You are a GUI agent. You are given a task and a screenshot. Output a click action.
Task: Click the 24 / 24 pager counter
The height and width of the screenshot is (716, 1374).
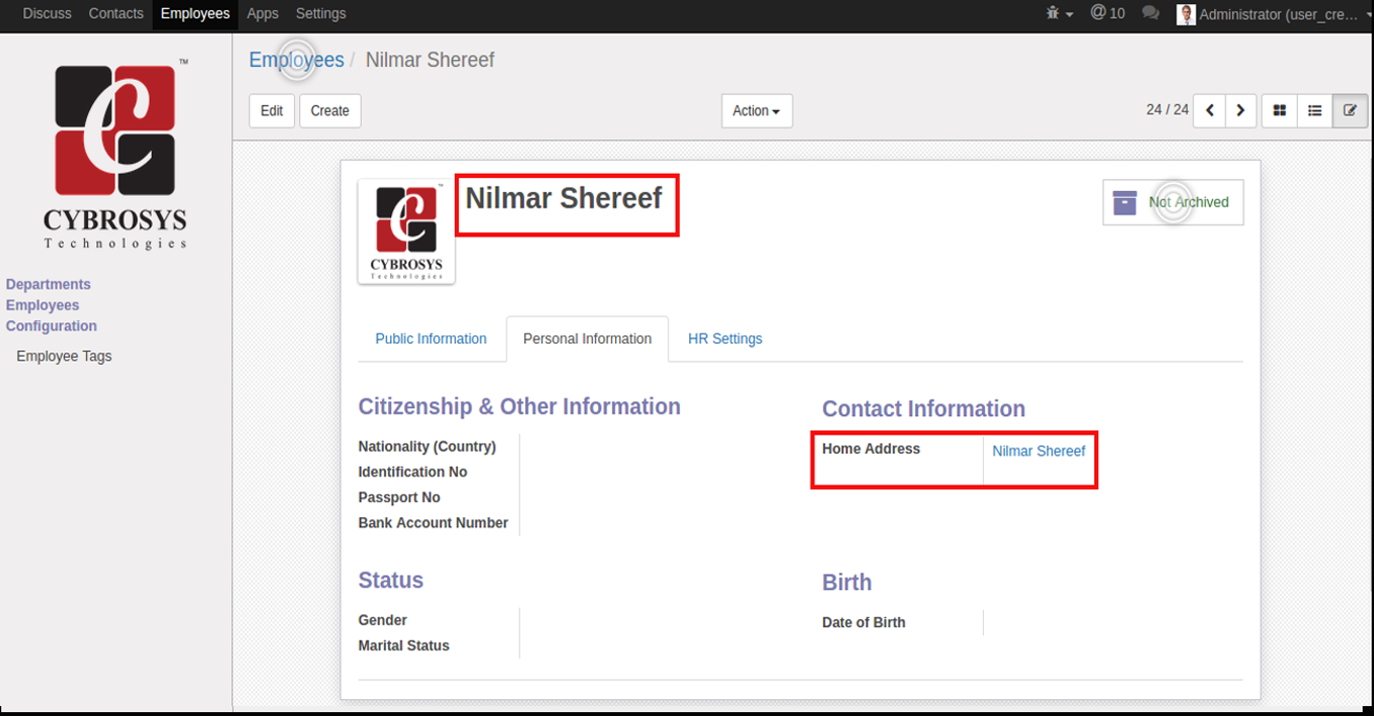point(1167,110)
